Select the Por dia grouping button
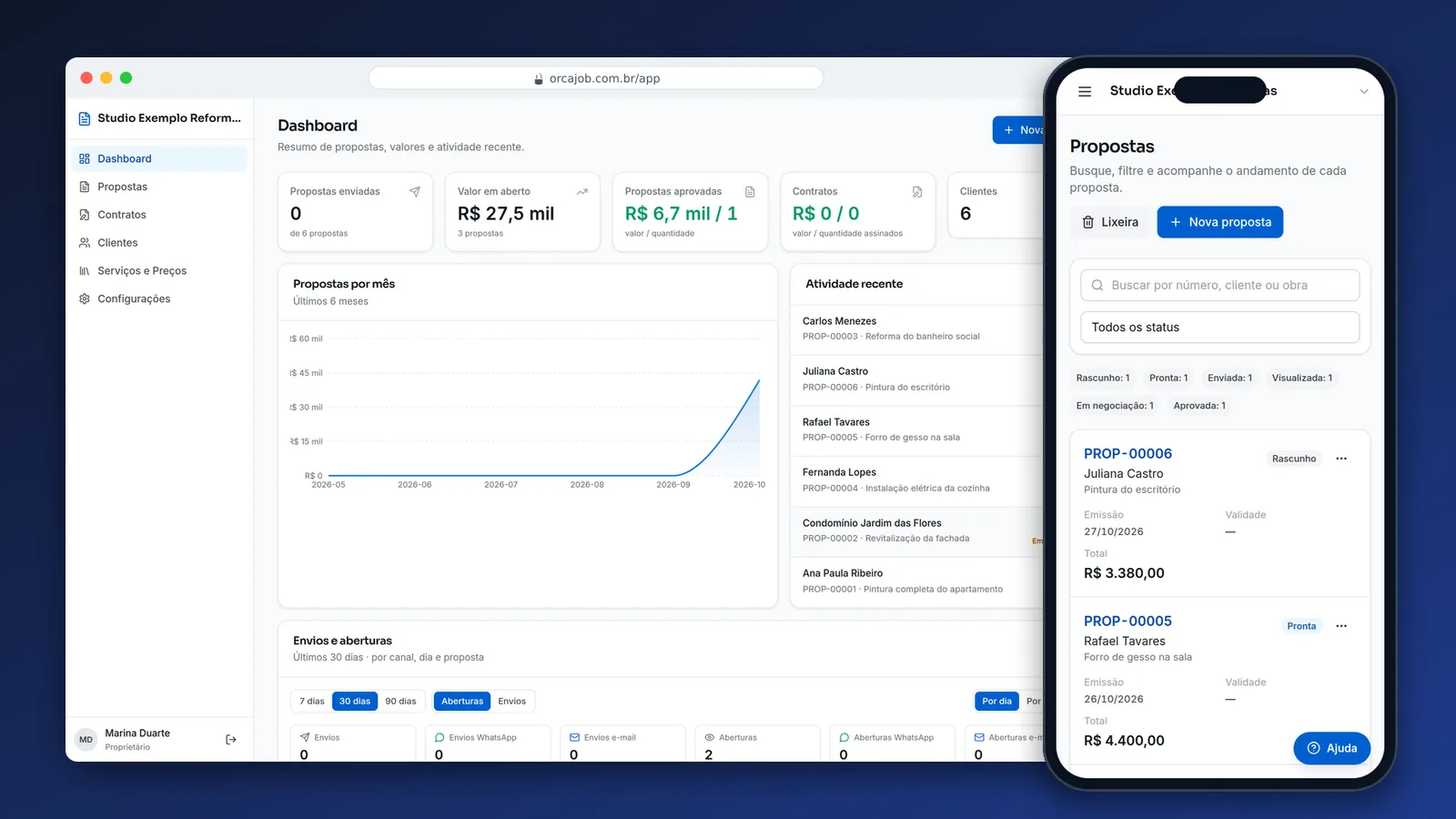This screenshot has width=1456, height=819. 996,701
